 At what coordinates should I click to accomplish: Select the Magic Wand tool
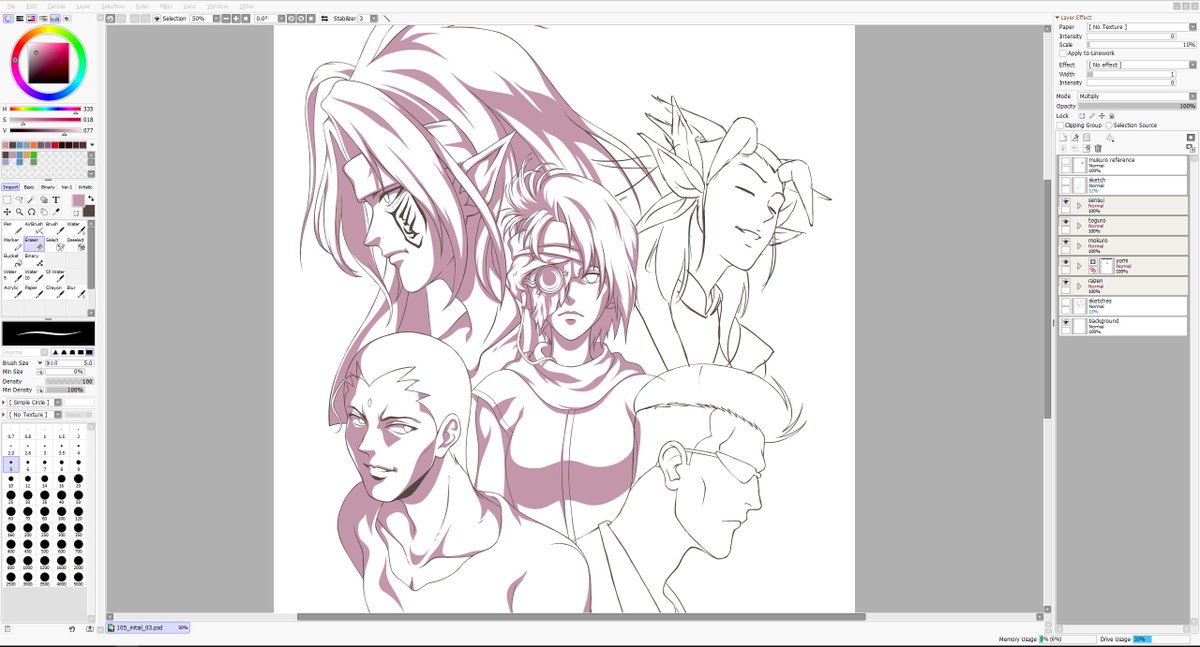pyautogui.click(x=31, y=199)
